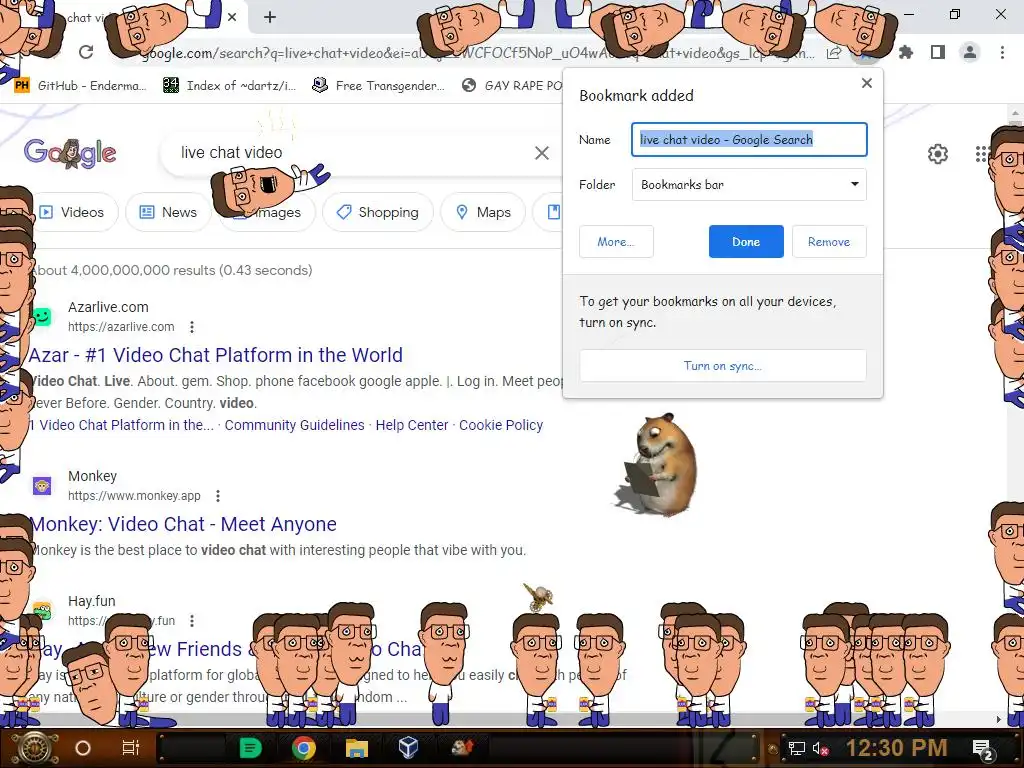Reload the current page

pos(86,52)
